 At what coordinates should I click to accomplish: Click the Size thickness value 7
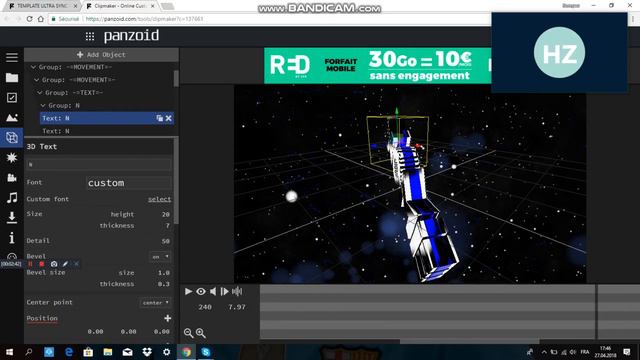[167, 226]
